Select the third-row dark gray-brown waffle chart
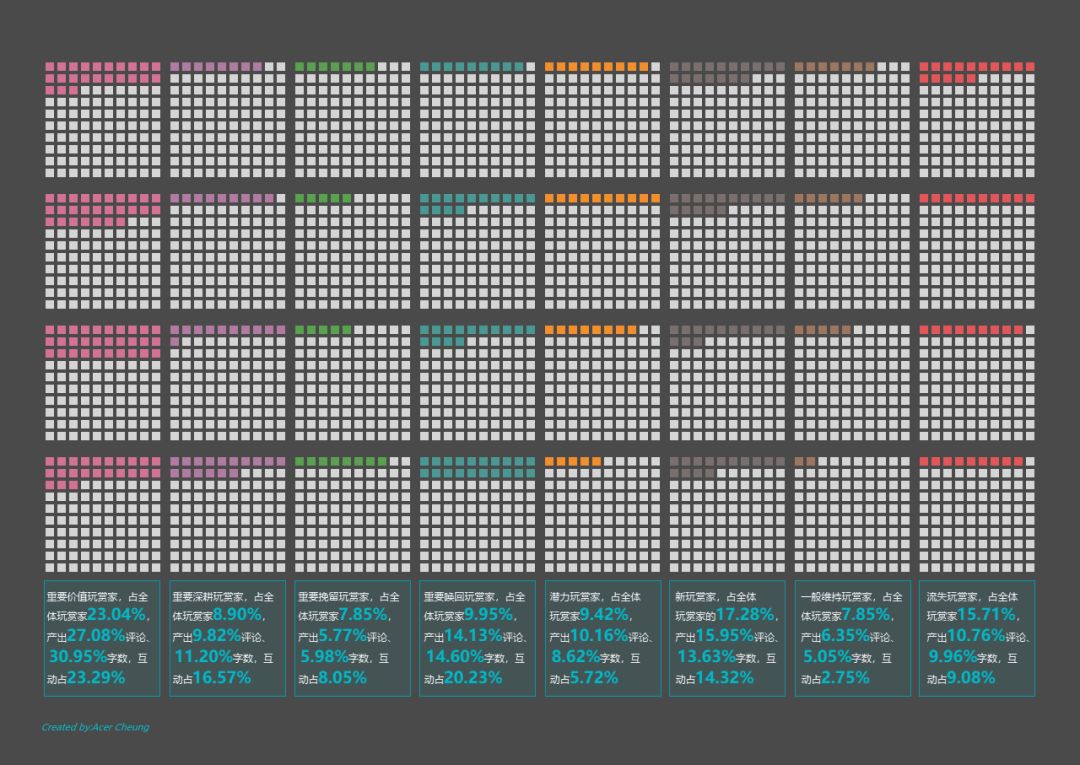The image size is (1080, 765). click(x=727, y=382)
